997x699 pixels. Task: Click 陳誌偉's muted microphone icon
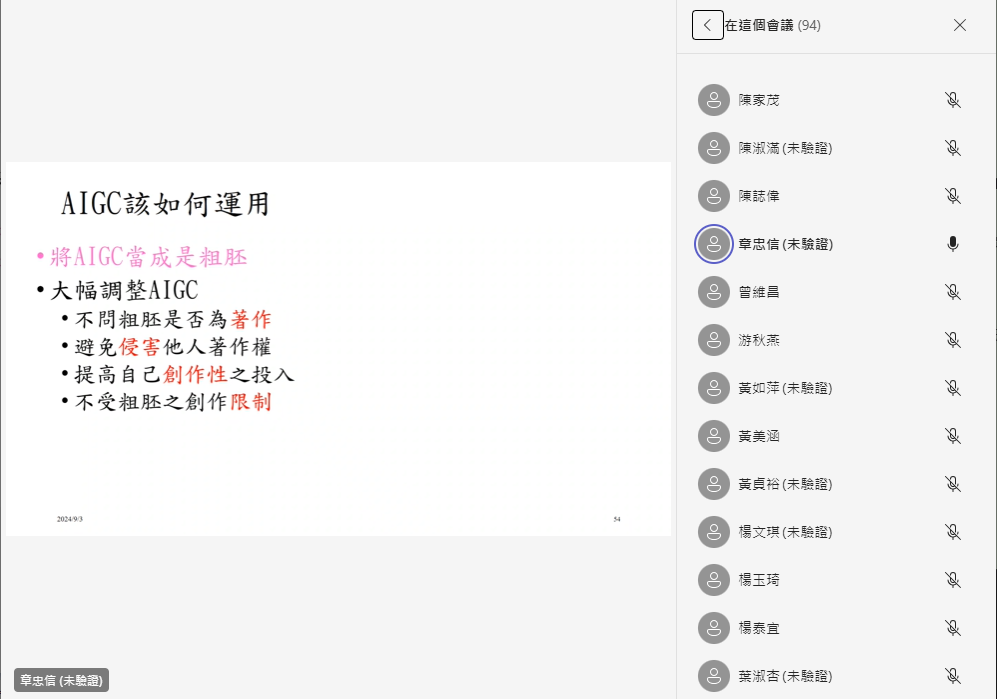pyautogui.click(x=952, y=196)
